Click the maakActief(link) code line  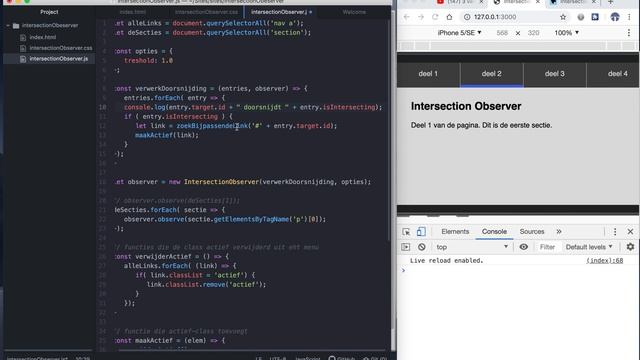tap(167, 135)
